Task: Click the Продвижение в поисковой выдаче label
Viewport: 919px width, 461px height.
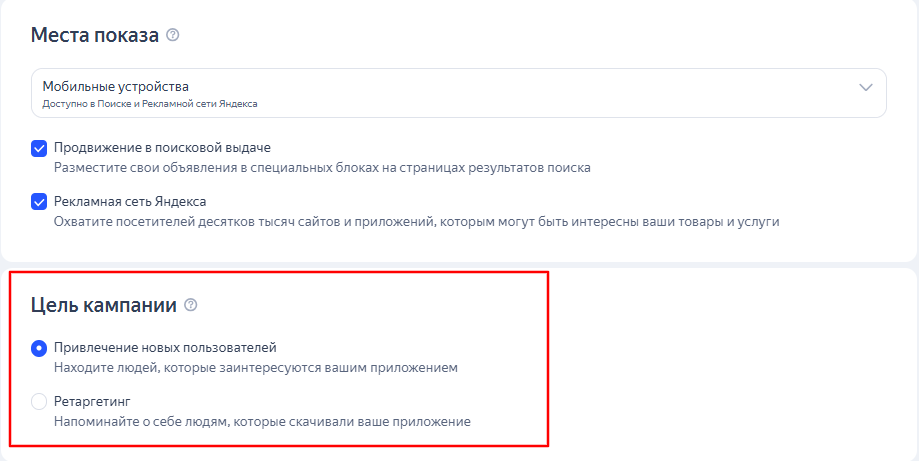Action: [162, 148]
